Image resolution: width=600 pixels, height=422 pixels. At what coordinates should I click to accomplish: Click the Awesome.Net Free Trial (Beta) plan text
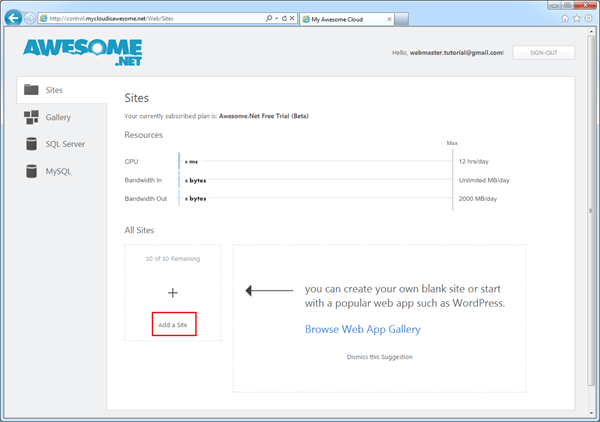(264, 116)
